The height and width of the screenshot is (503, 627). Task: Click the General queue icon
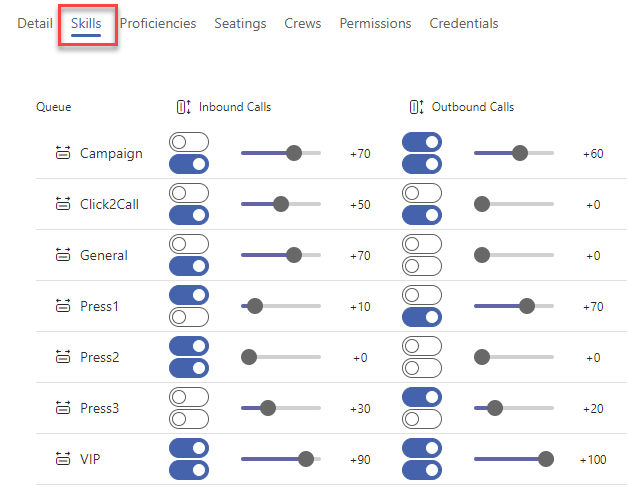63,255
